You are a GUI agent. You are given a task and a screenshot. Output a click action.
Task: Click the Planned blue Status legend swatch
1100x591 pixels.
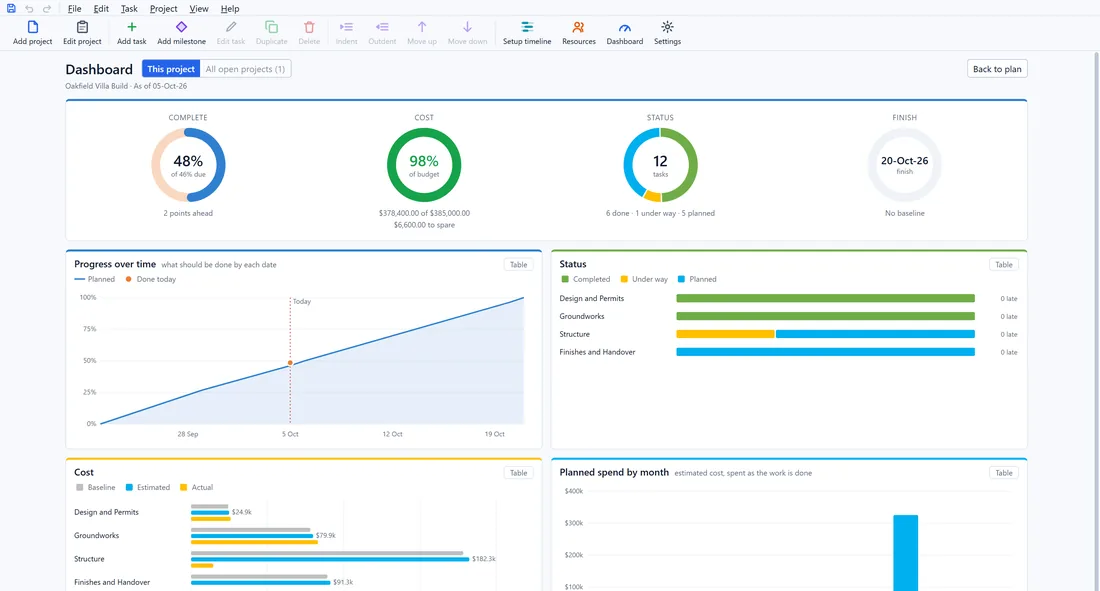tap(681, 279)
